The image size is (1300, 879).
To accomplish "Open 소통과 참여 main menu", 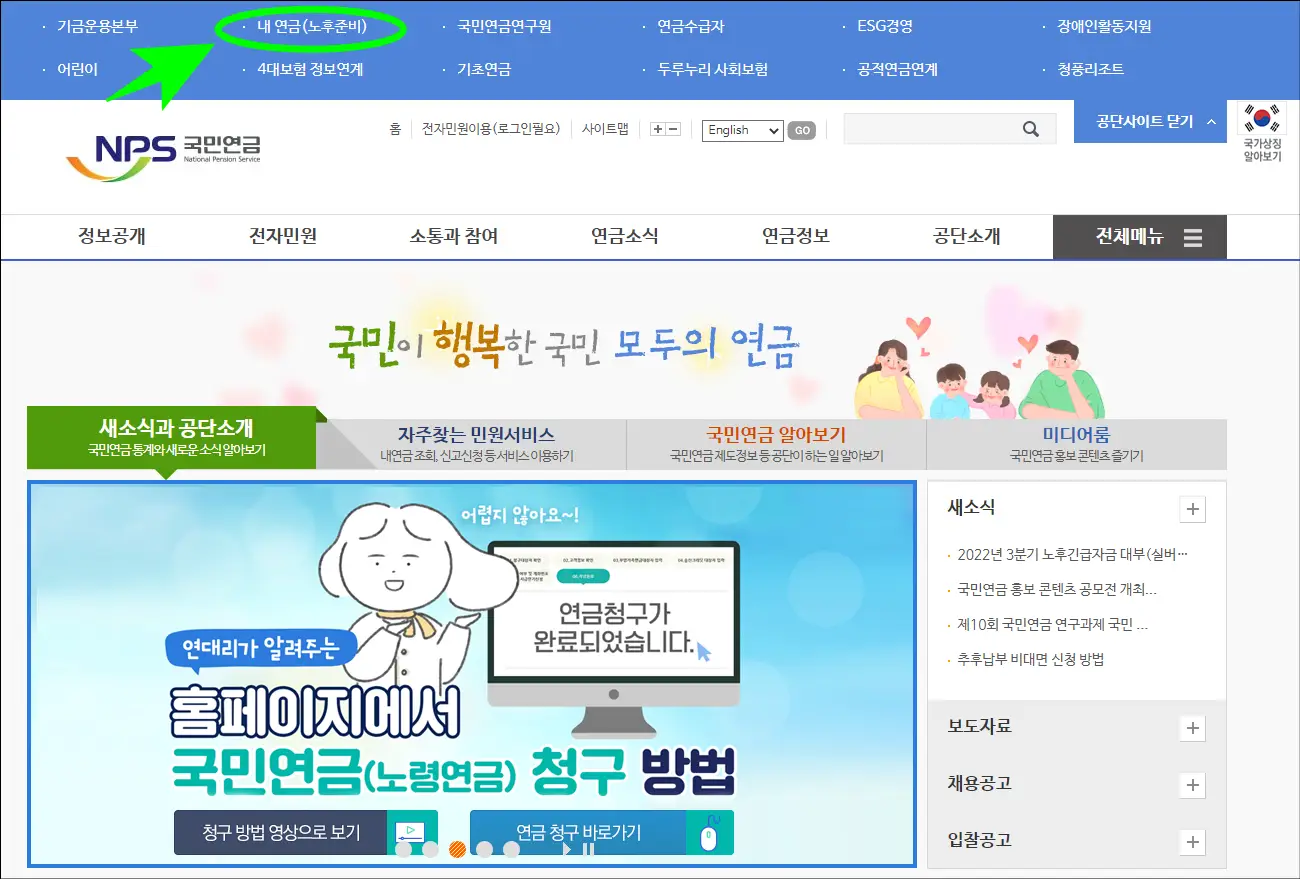I will (454, 237).
